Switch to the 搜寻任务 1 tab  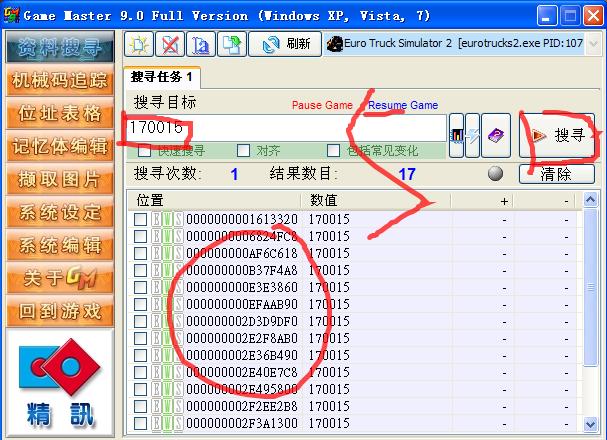click(x=162, y=77)
